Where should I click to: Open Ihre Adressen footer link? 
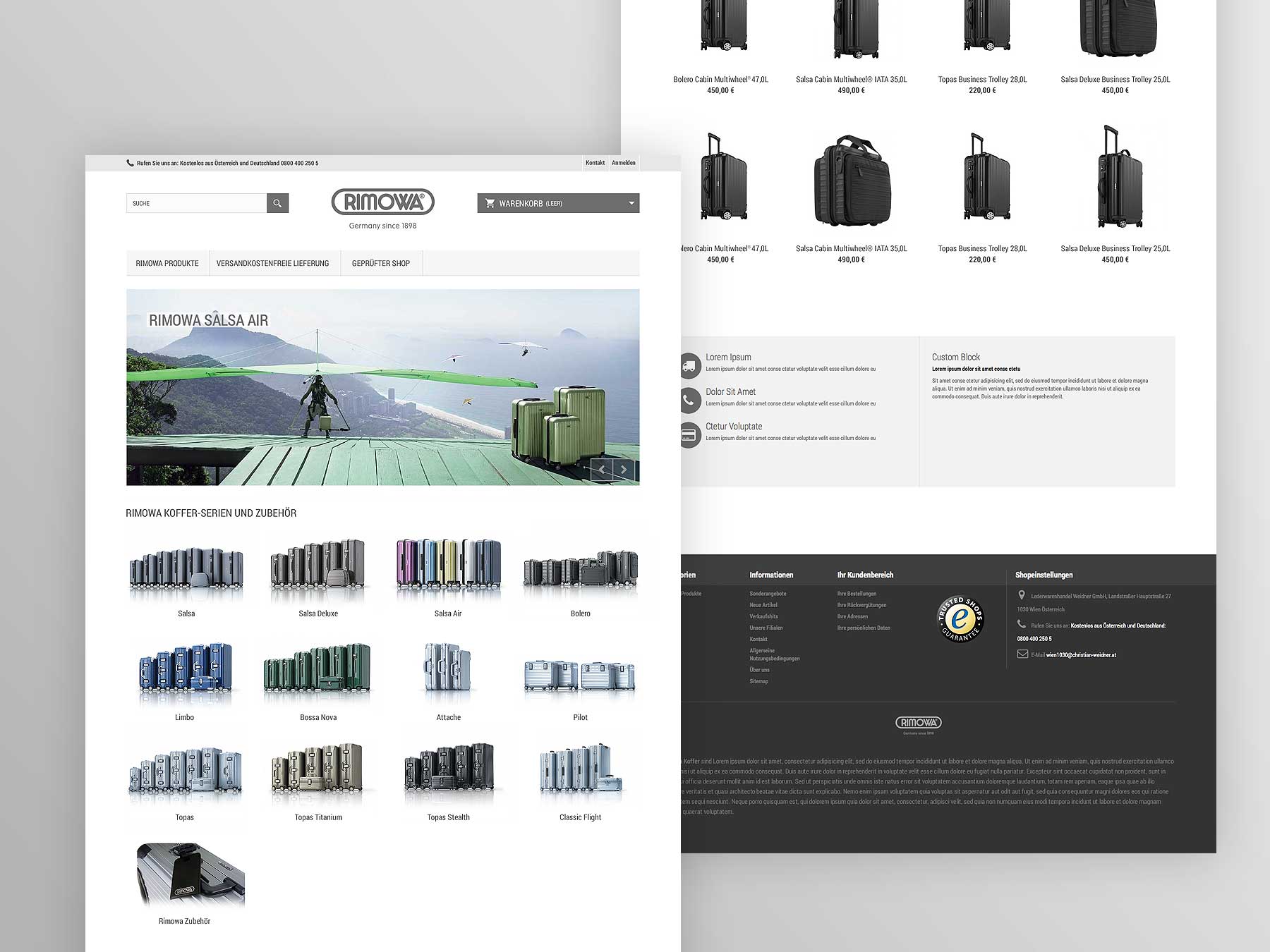[x=852, y=616]
